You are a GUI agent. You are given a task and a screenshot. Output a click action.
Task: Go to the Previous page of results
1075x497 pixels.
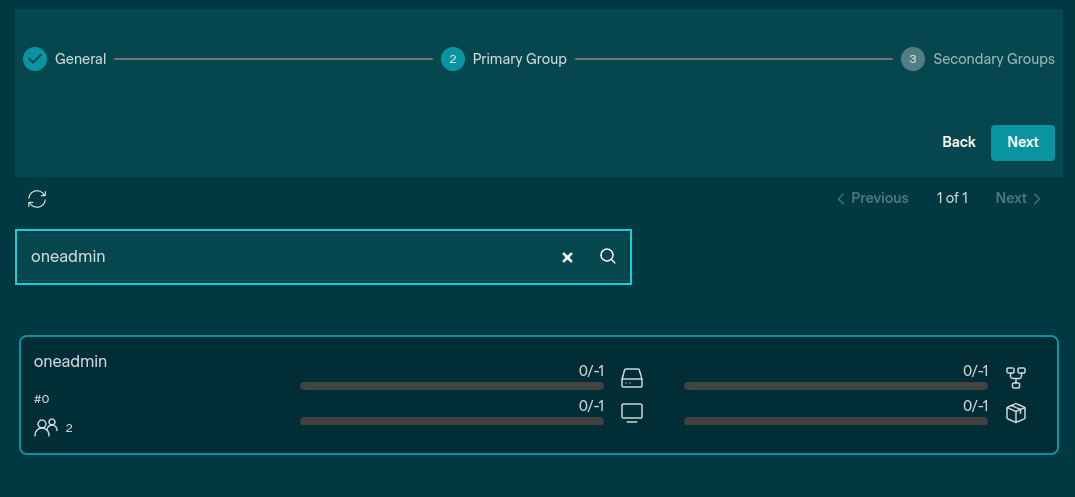point(872,198)
